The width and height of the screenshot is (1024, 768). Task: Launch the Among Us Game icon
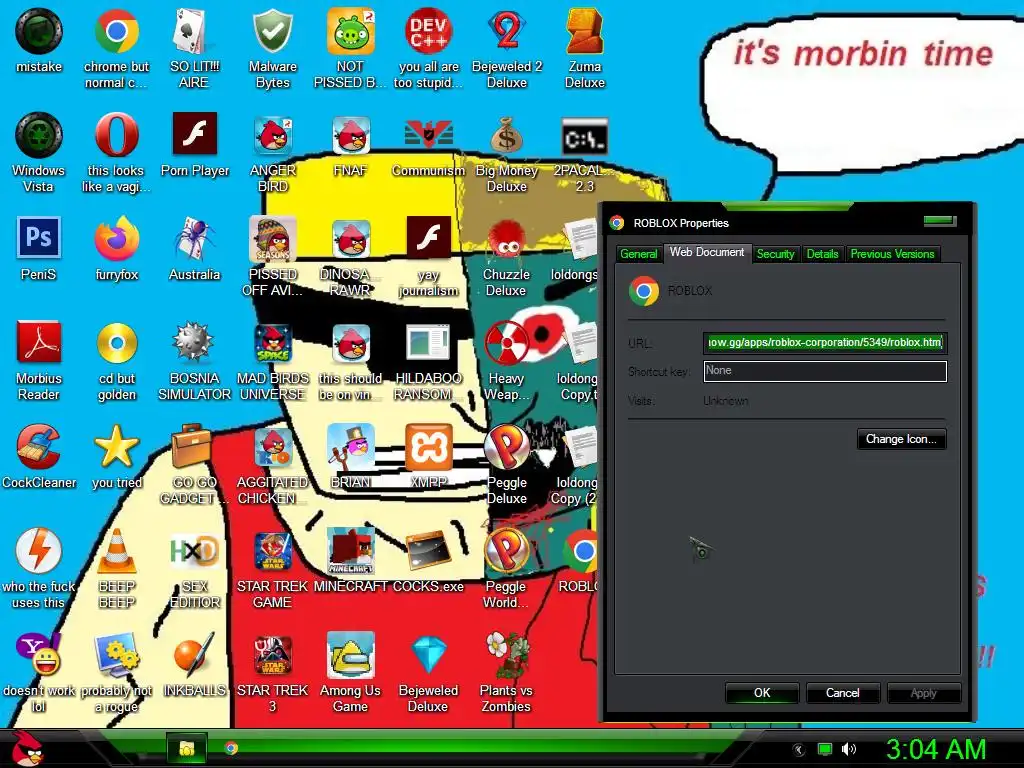[x=351, y=655]
